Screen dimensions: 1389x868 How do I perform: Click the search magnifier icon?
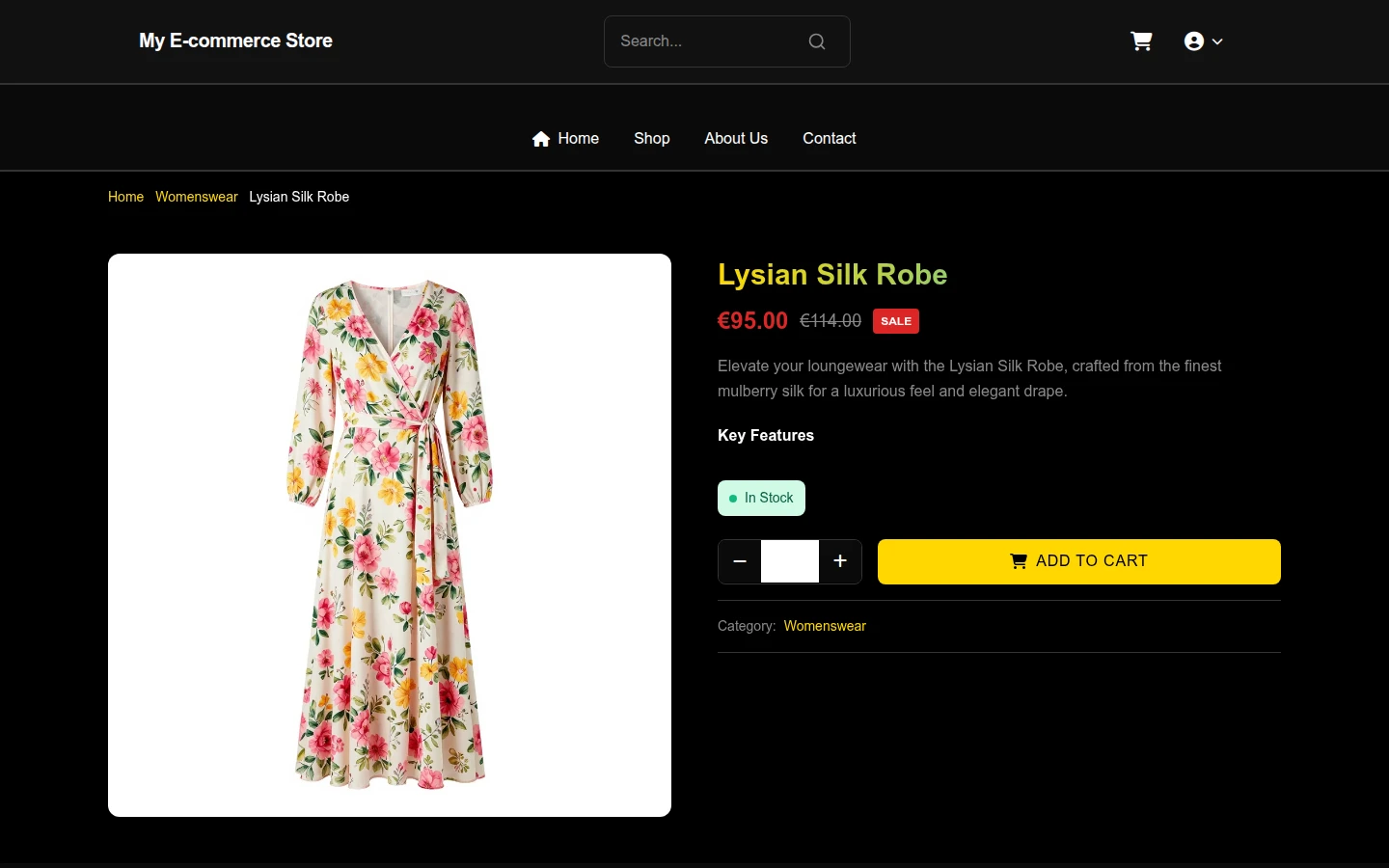pos(817,41)
